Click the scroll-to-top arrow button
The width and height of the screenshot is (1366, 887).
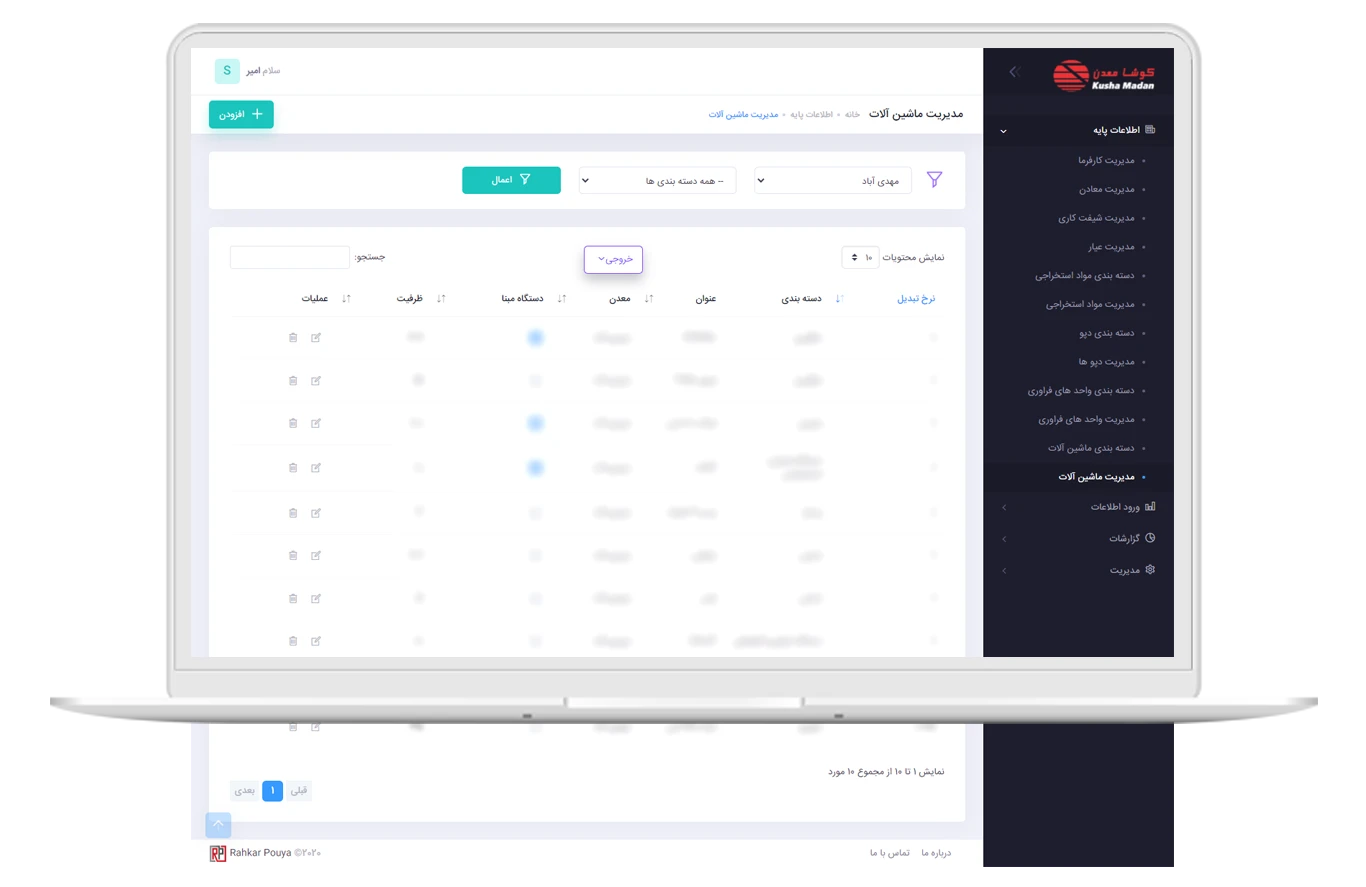218,825
